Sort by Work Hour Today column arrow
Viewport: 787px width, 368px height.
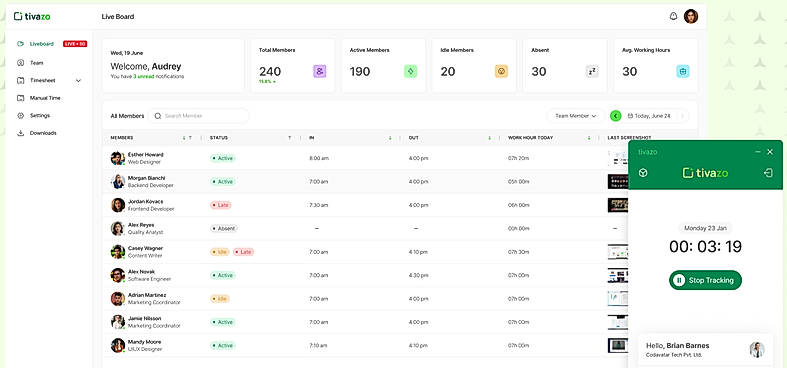tap(589, 138)
